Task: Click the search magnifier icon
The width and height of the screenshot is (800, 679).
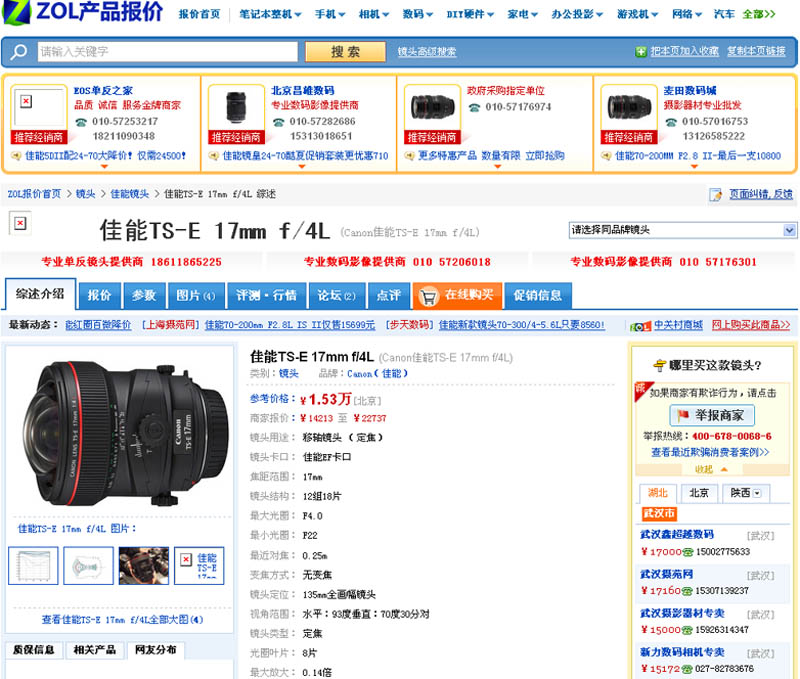Action: coord(19,52)
